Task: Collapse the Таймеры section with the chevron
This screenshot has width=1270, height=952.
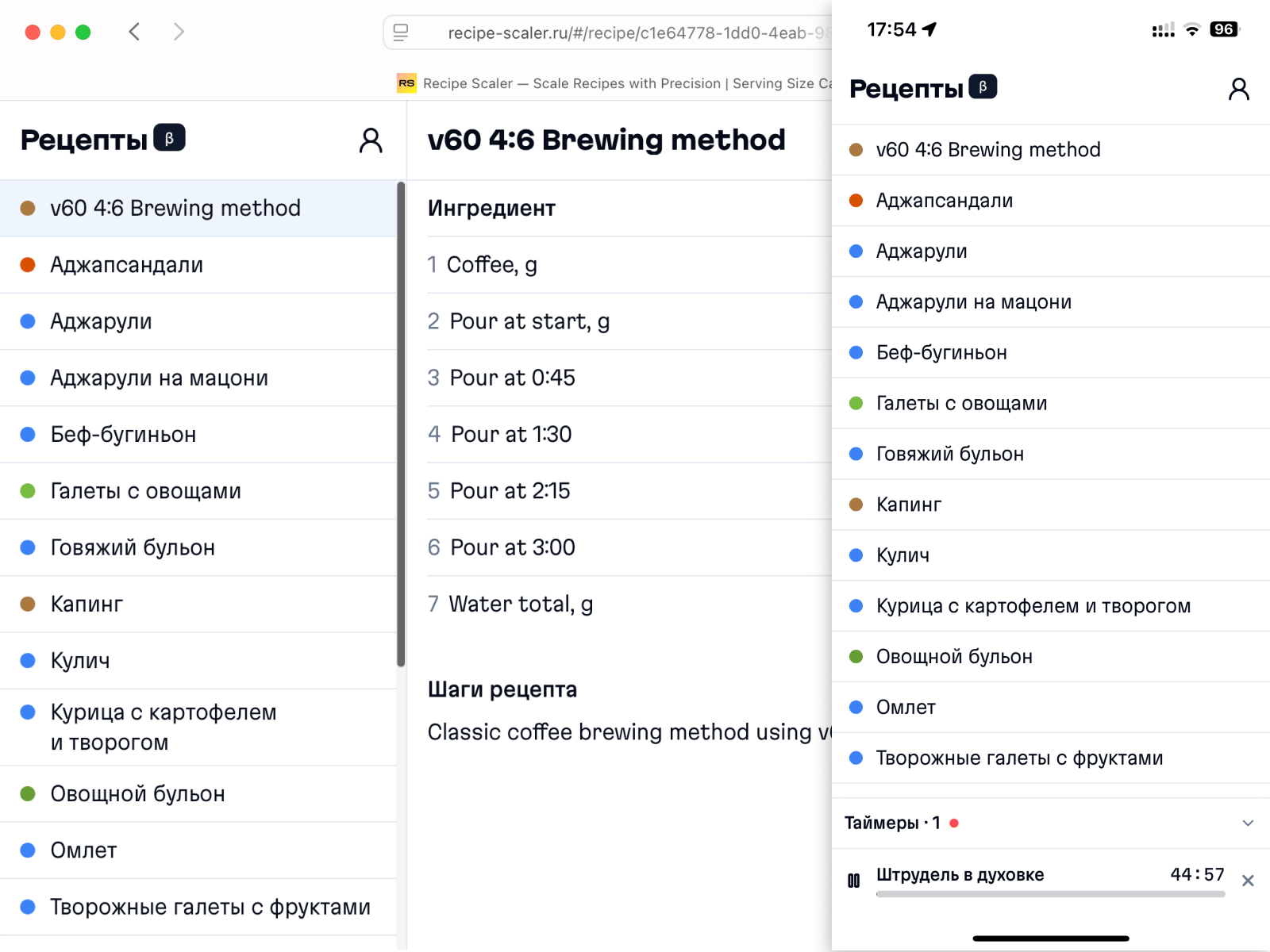Action: click(x=1248, y=823)
